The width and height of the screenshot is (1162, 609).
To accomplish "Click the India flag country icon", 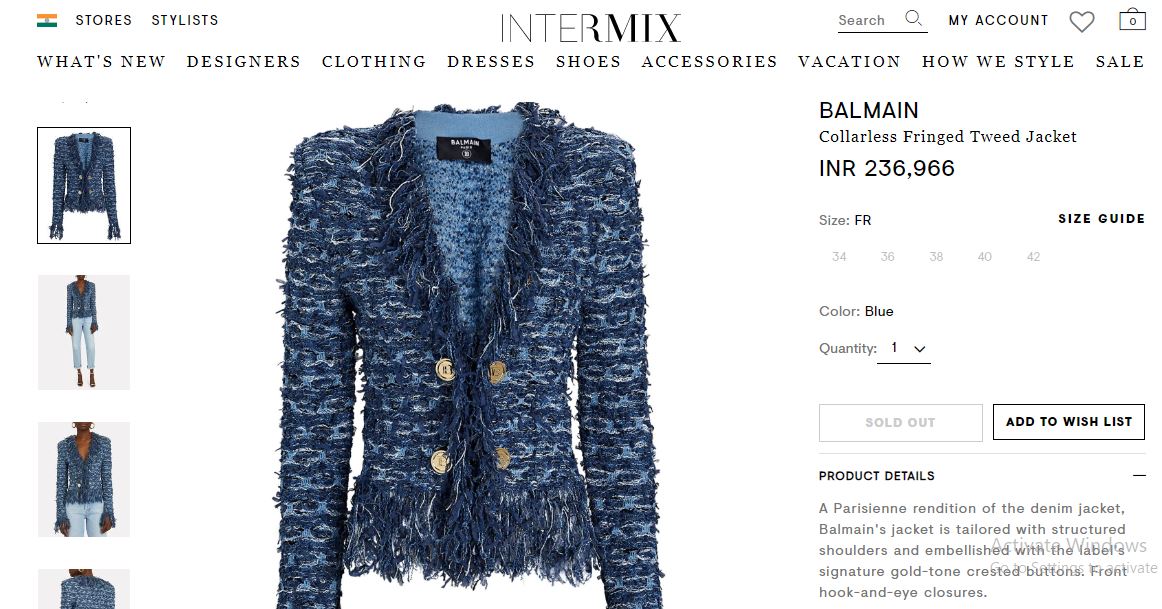I will [x=47, y=21].
